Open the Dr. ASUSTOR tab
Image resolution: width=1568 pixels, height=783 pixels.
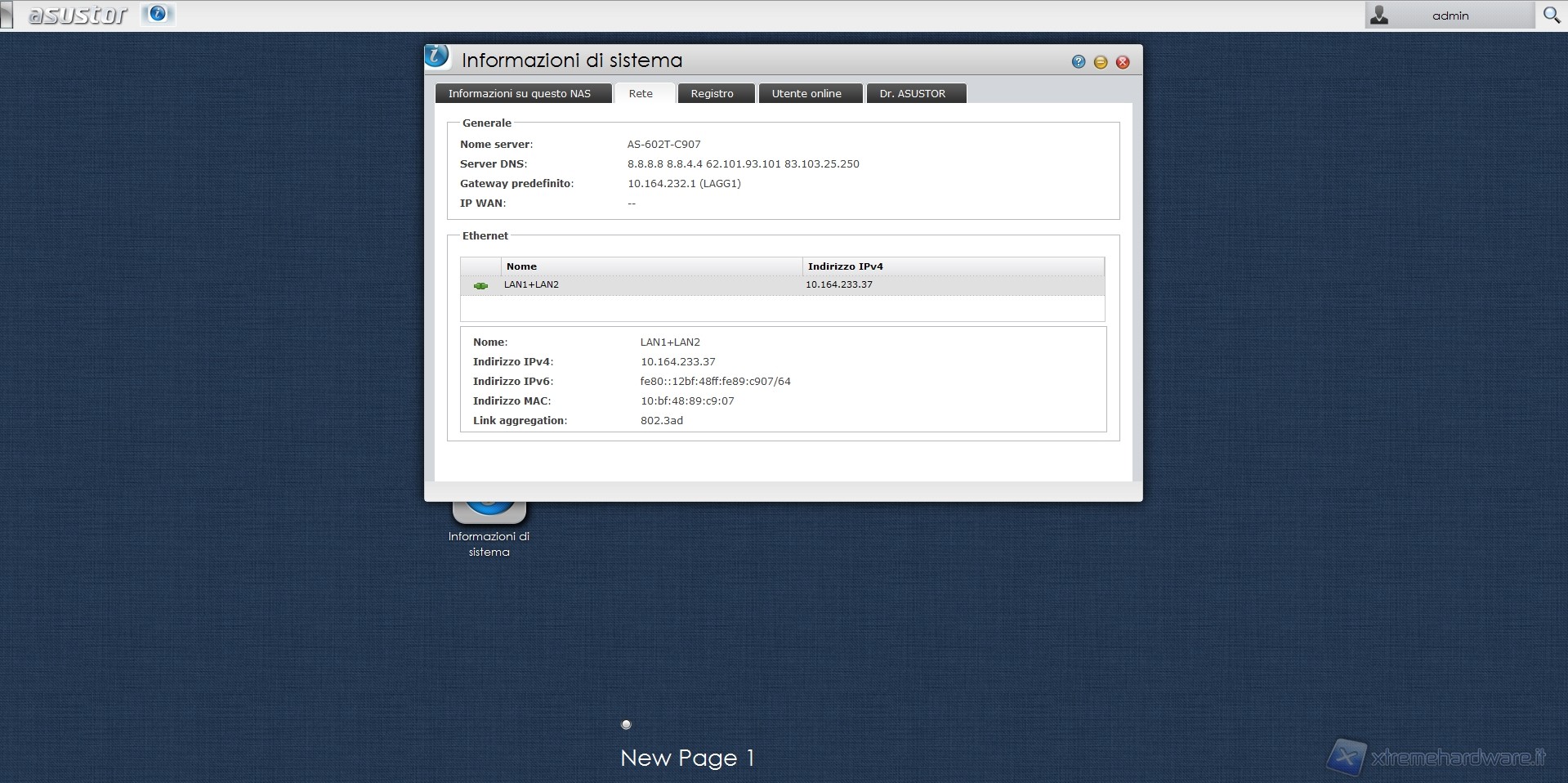click(912, 93)
